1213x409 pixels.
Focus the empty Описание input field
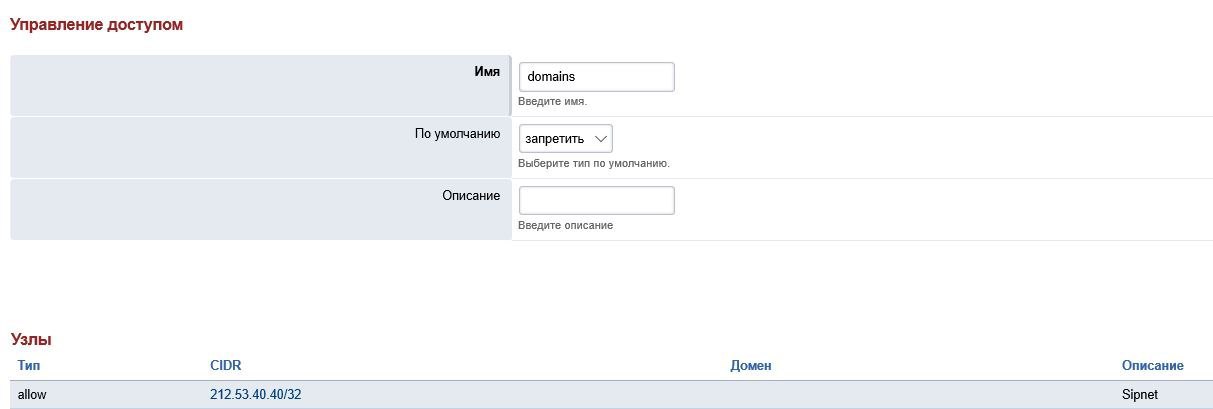(596, 200)
